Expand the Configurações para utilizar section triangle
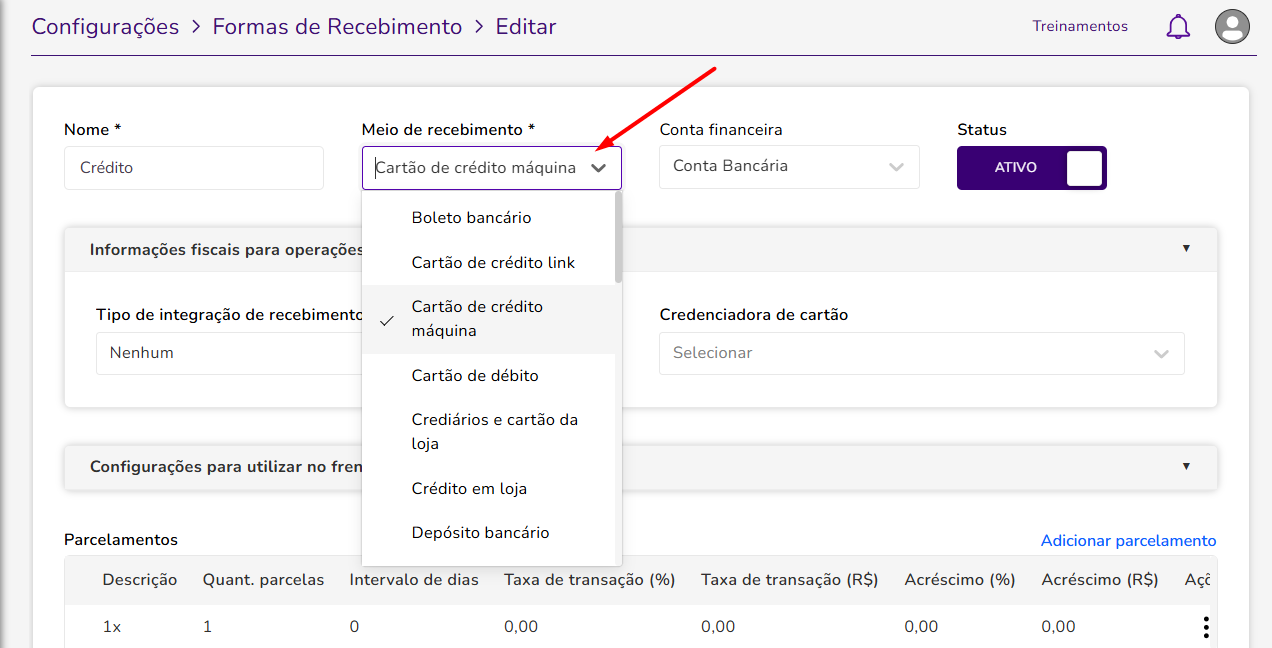 pyautogui.click(x=1186, y=466)
